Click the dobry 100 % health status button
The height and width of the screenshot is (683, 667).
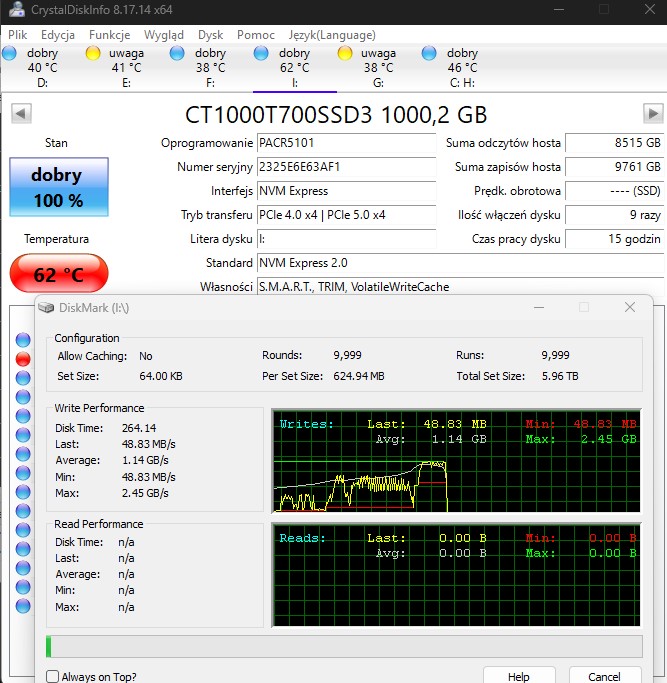pos(57,187)
